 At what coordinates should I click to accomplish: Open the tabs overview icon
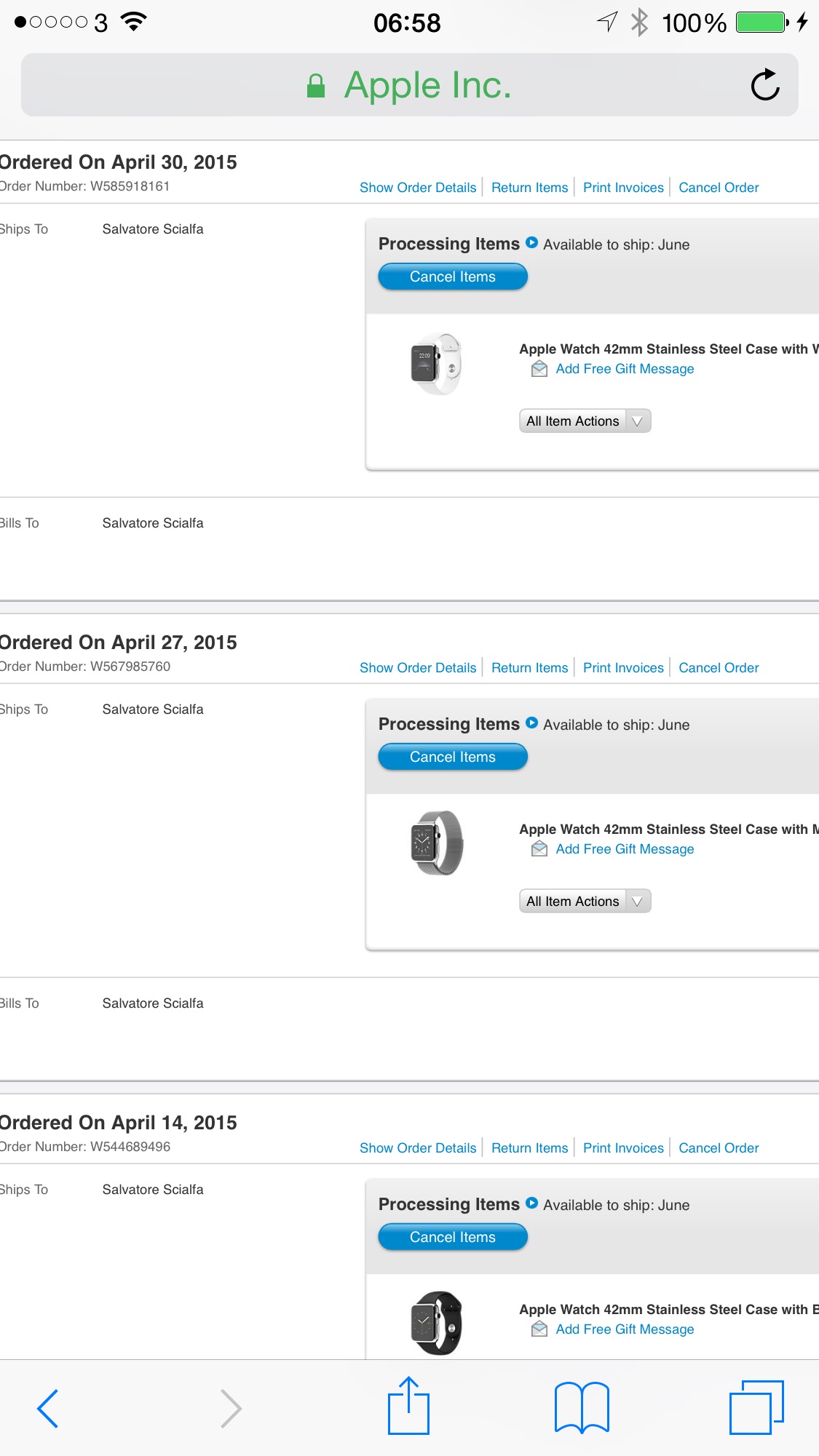coord(756,1407)
